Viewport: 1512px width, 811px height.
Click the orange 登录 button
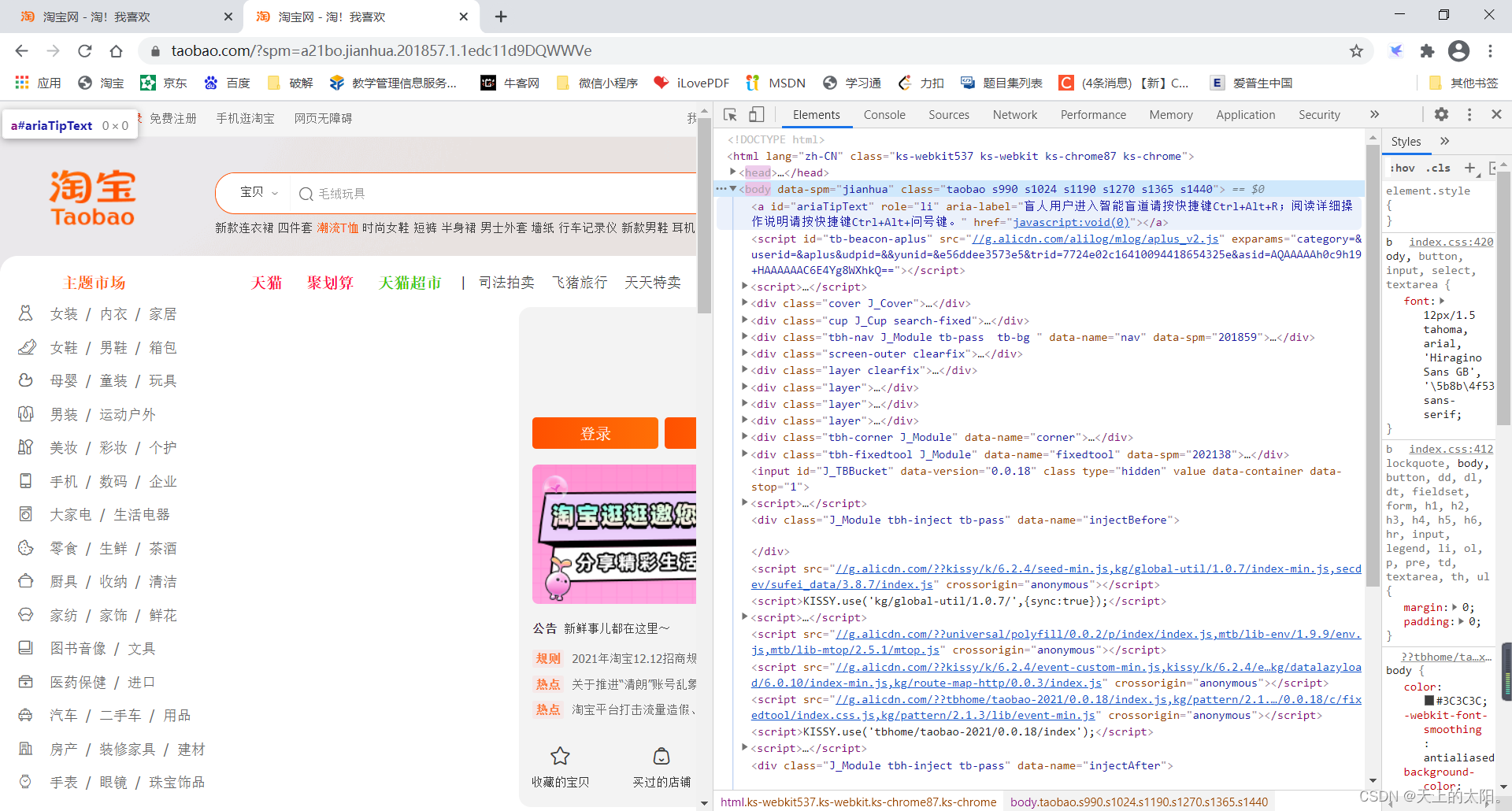coord(595,433)
